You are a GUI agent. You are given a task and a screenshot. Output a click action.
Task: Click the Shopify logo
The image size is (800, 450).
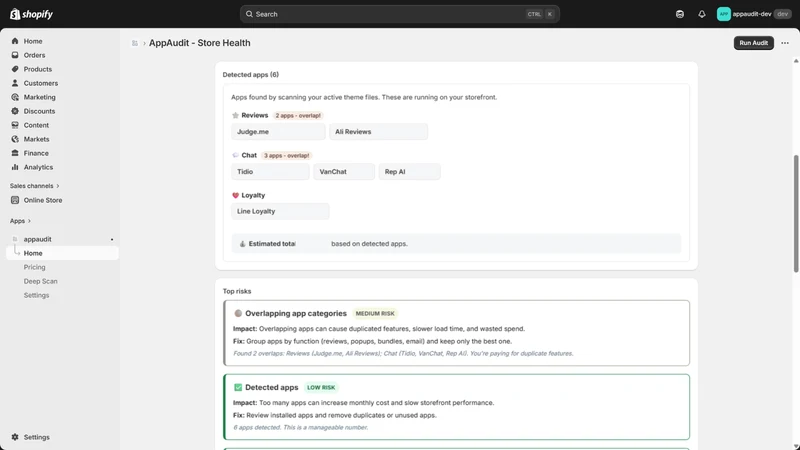click(x=31, y=14)
